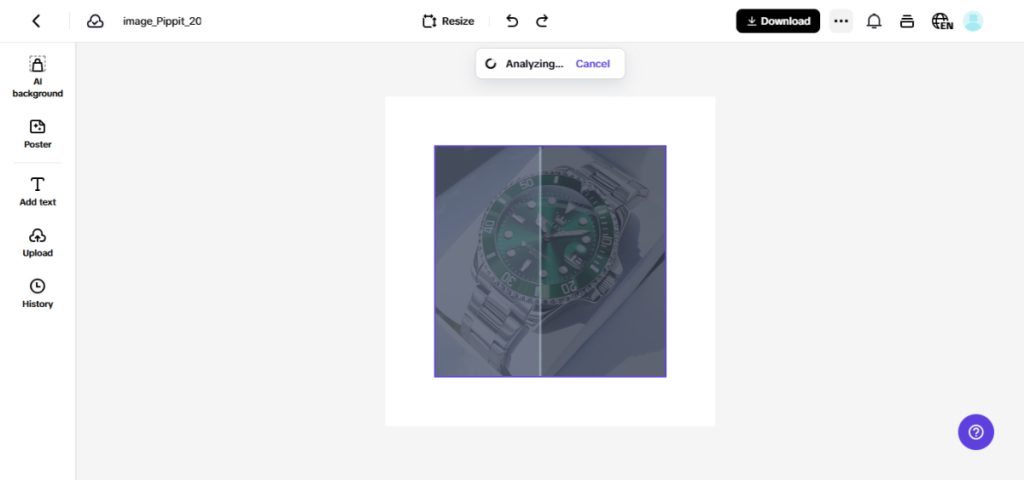The image size is (1024, 480).
Task: Go back using the left arrow
Action: point(37,21)
